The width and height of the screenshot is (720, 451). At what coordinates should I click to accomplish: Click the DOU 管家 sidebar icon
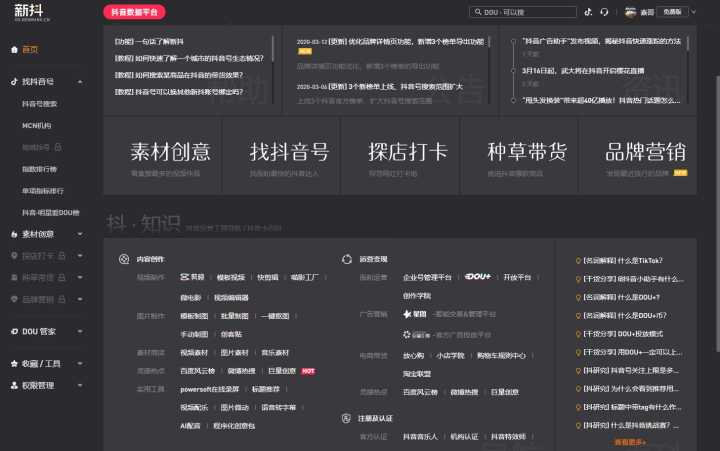(14, 331)
